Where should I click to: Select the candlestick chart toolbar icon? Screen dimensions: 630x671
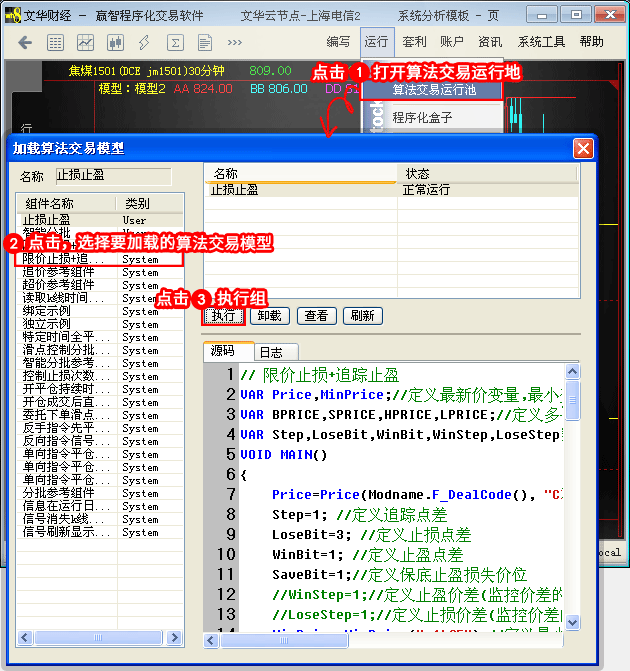pos(115,42)
